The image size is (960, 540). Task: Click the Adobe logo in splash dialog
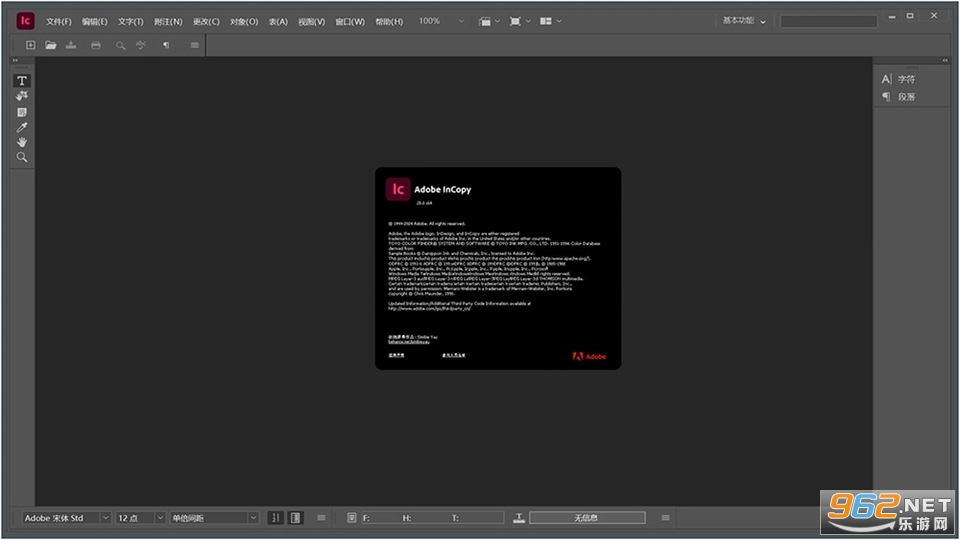[x=589, y=356]
